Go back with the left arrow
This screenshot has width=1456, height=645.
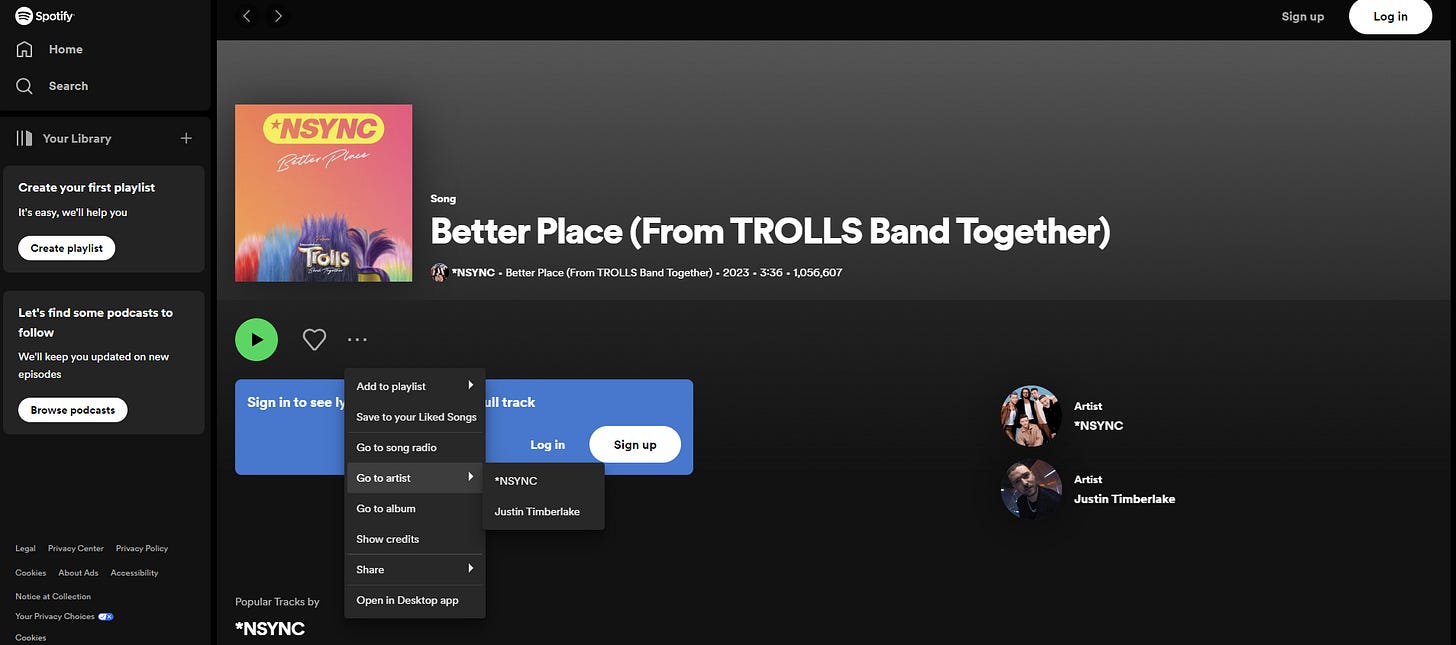point(247,16)
